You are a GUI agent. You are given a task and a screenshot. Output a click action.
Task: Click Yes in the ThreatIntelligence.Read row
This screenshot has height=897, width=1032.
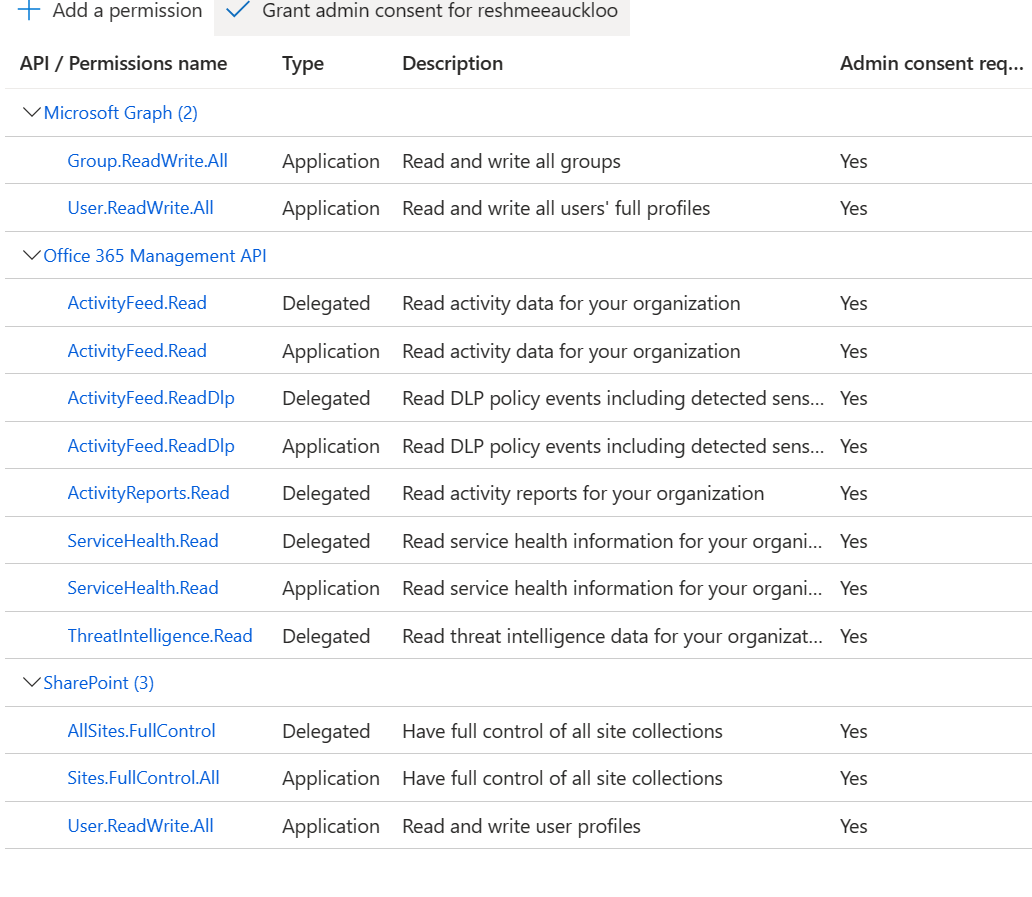click(854, 636)
